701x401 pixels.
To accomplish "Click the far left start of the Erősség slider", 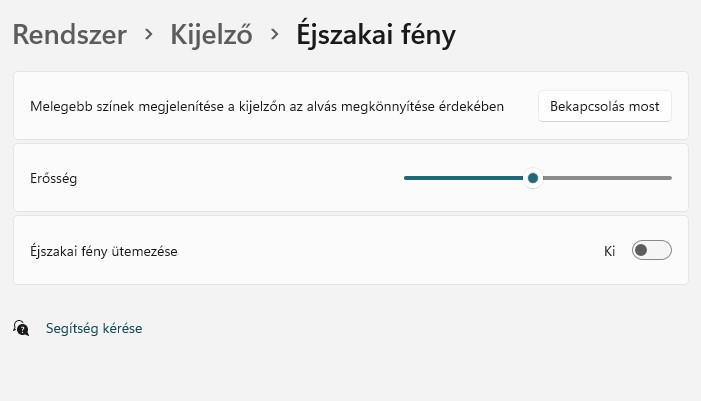I will click(406, 178).
